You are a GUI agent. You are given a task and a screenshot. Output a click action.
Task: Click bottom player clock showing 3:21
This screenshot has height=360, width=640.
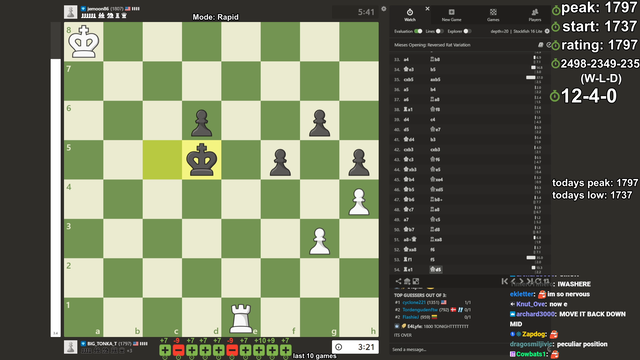pyautogui.click(x=355, y=347)
